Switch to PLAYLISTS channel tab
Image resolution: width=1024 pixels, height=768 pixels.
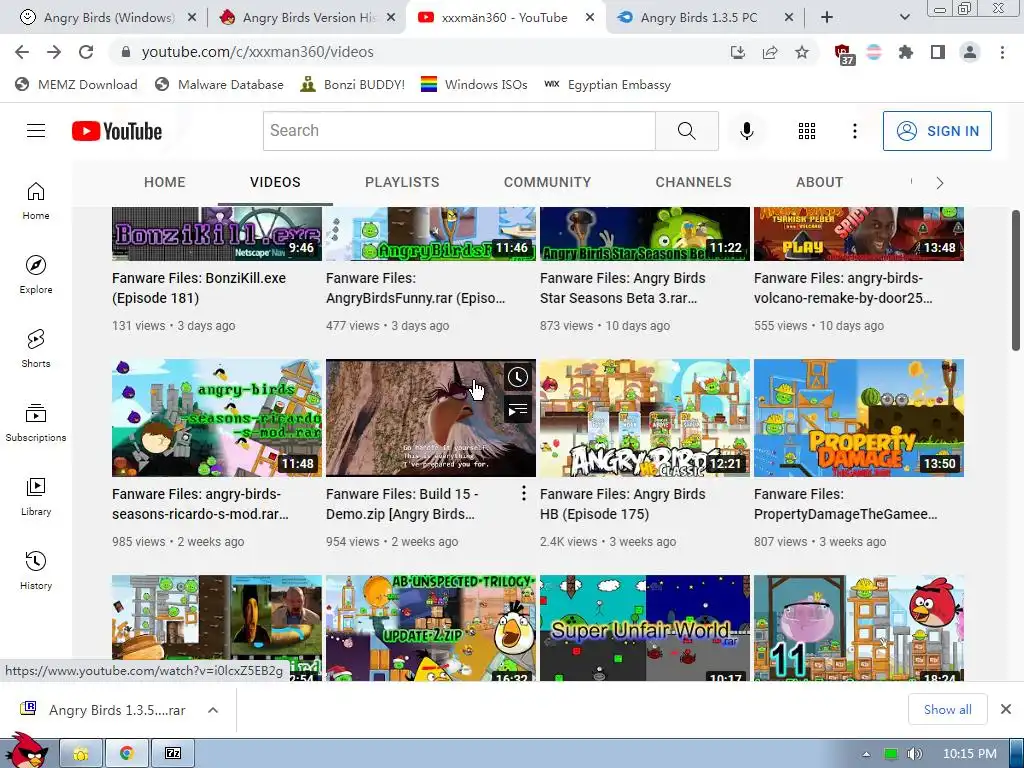point(402,182)
